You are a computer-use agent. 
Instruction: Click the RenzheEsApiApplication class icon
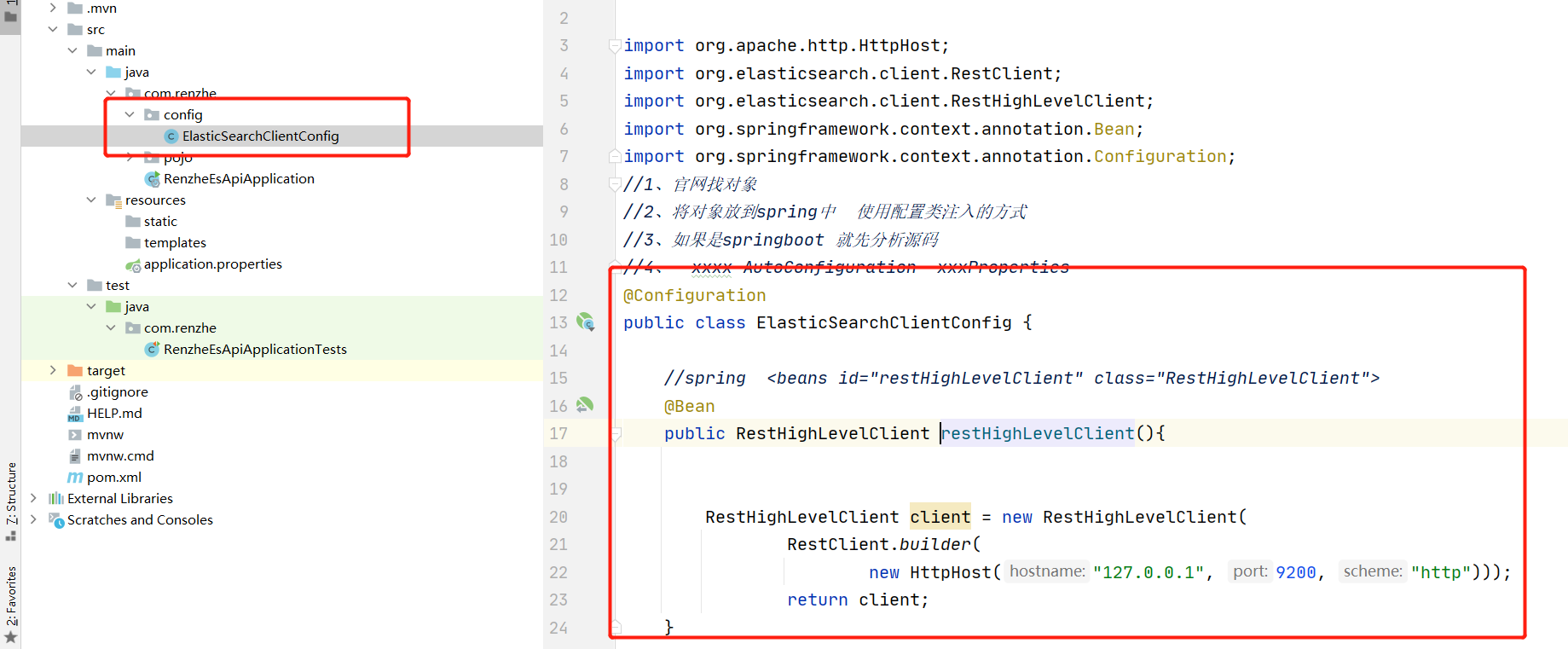(153, 179)
